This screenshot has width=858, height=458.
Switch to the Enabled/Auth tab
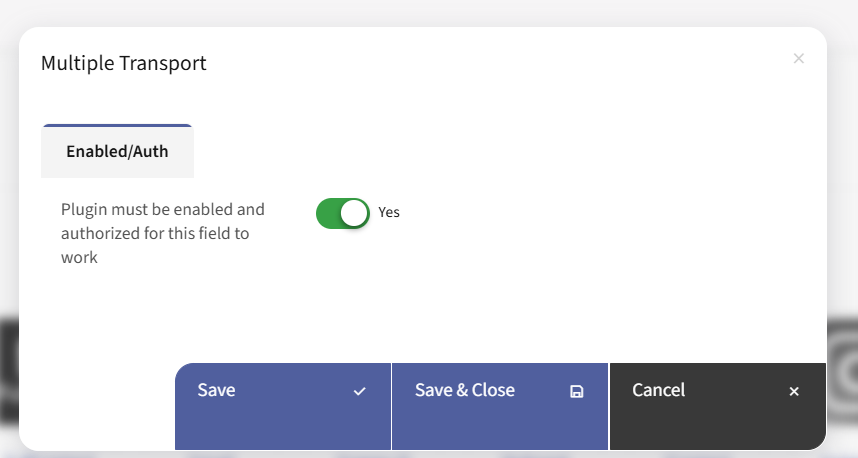[117, 152]
